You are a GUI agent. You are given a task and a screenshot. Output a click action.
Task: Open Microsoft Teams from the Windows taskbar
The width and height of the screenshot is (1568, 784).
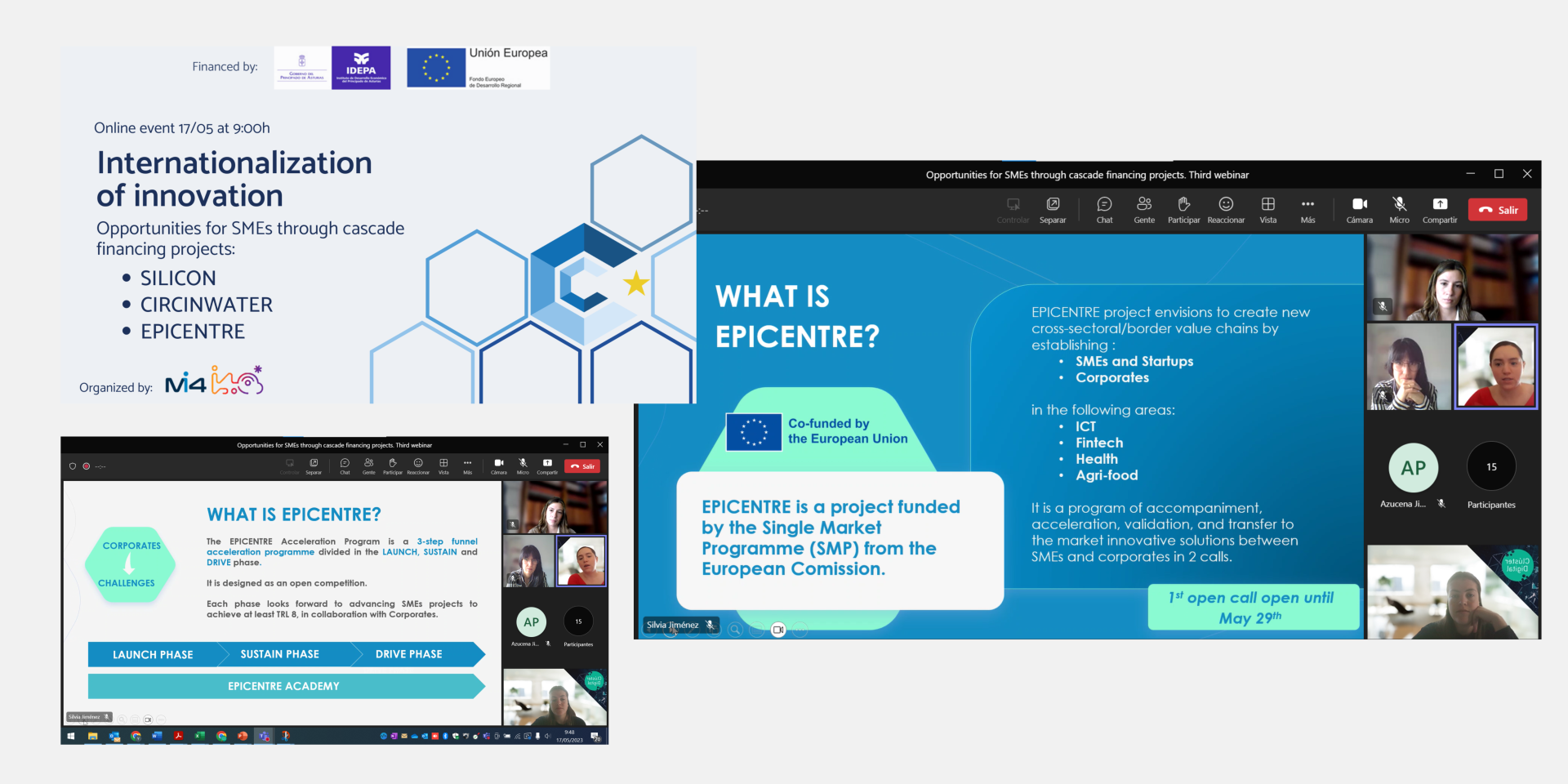(x=264, y=736)
